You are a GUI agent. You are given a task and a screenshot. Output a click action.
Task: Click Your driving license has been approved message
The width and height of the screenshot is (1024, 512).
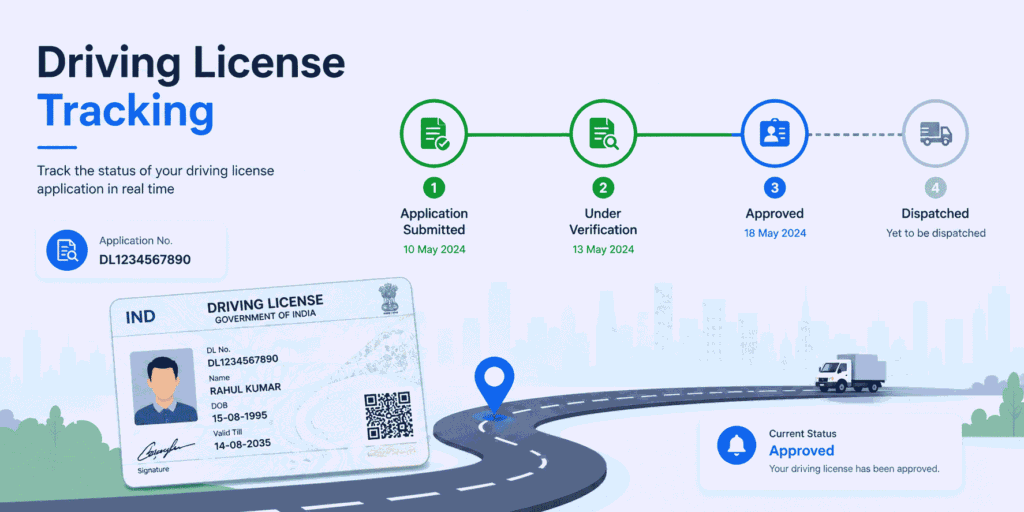pyautogui.click(x=854, y=468)
